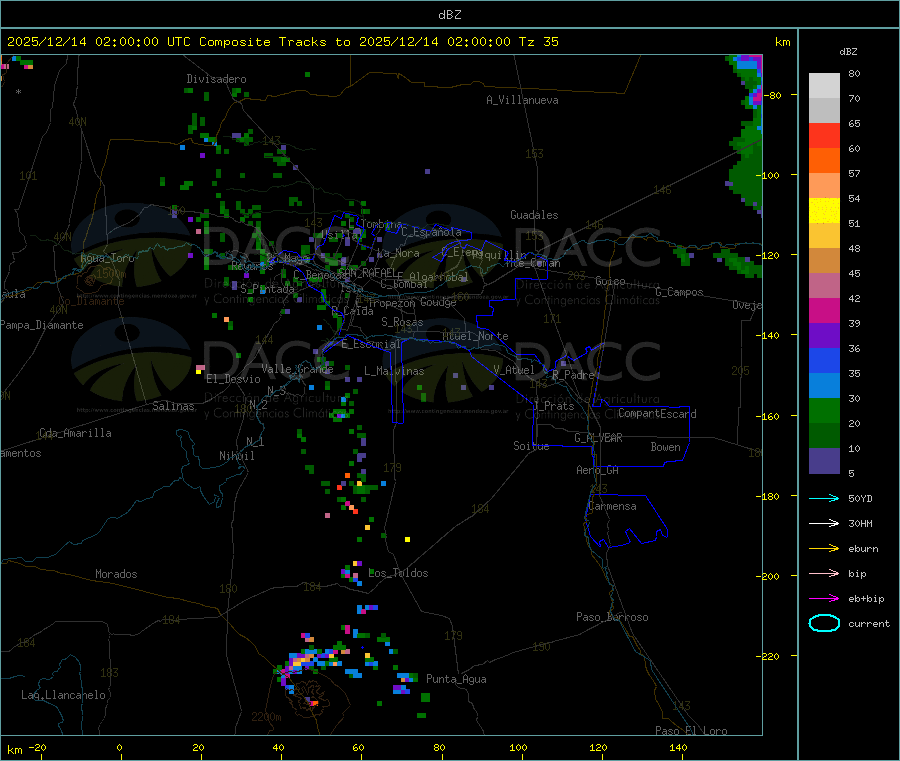
Task: Click the R_Padre label
Action: point(573,375)
